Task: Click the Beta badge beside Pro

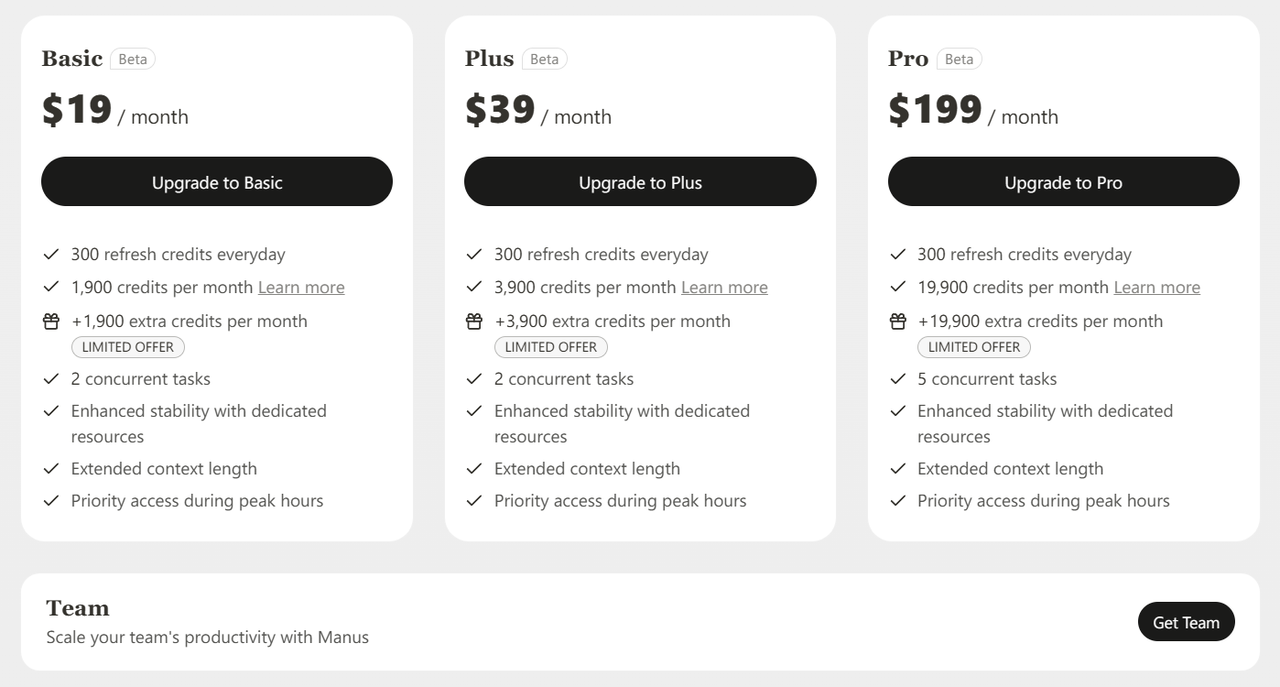Action: (958, 59)
